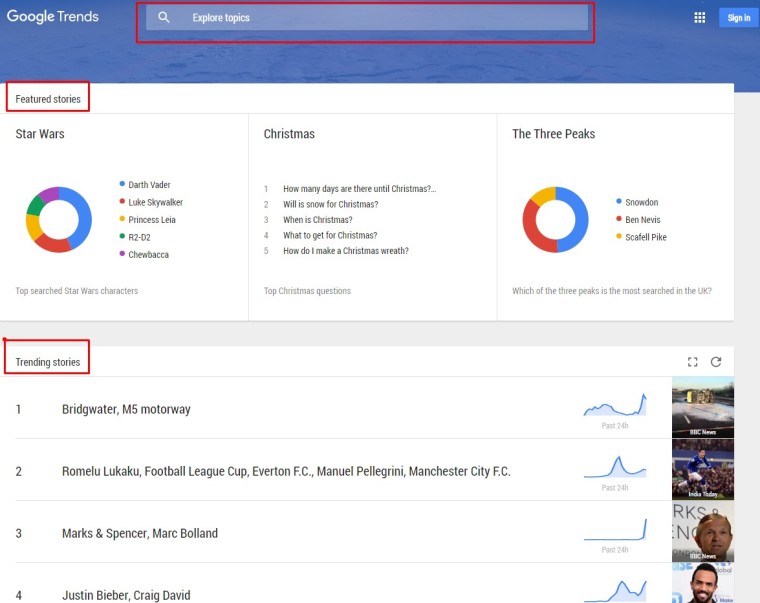
Task: Open the Bridgewater trend sparkline graph
Action: pos(615,406)
